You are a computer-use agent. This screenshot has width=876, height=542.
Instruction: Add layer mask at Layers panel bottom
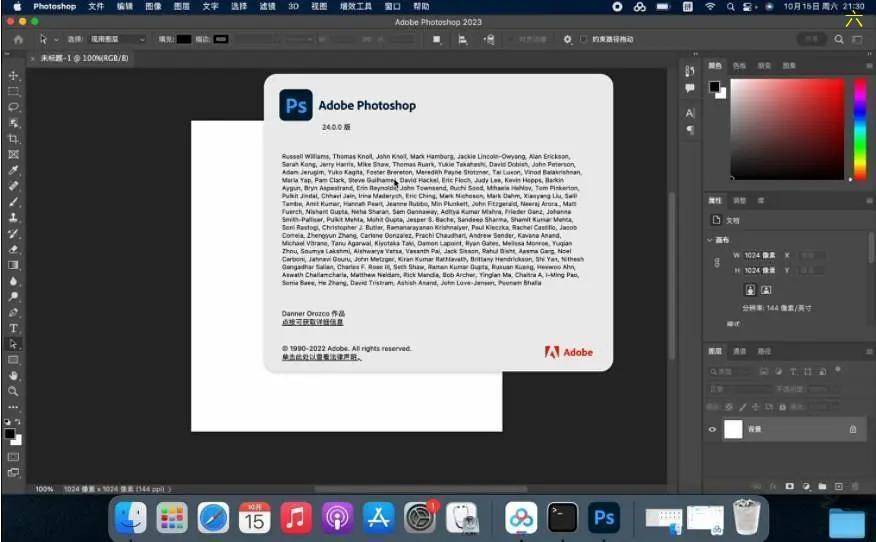[789, 486]
